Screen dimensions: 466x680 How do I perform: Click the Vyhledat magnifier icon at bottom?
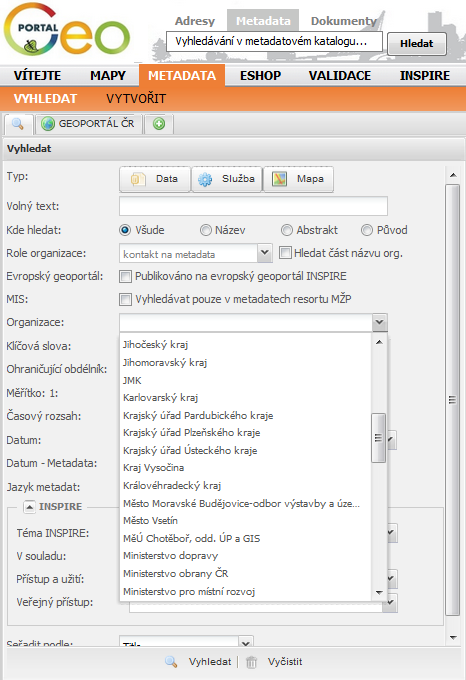pyautogui.click(x=171, y=662)
